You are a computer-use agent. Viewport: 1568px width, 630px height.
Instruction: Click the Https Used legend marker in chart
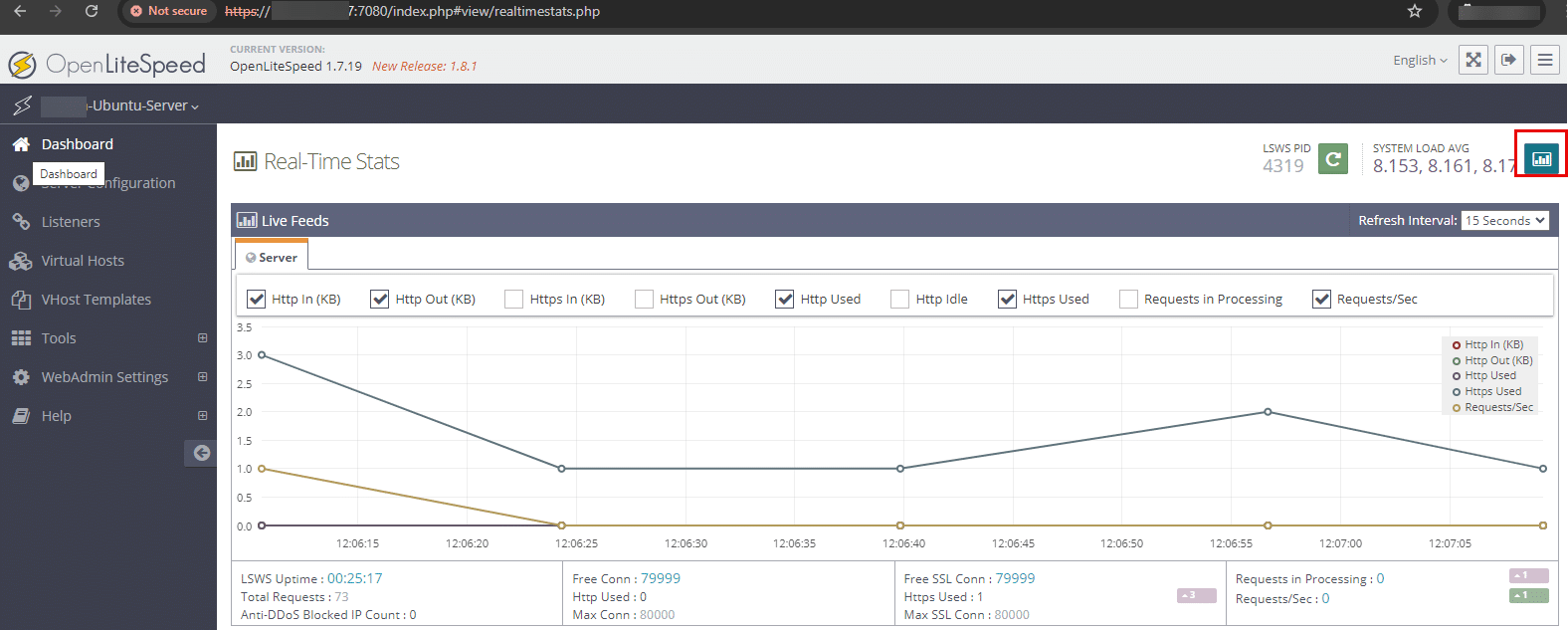(1457, 392)
